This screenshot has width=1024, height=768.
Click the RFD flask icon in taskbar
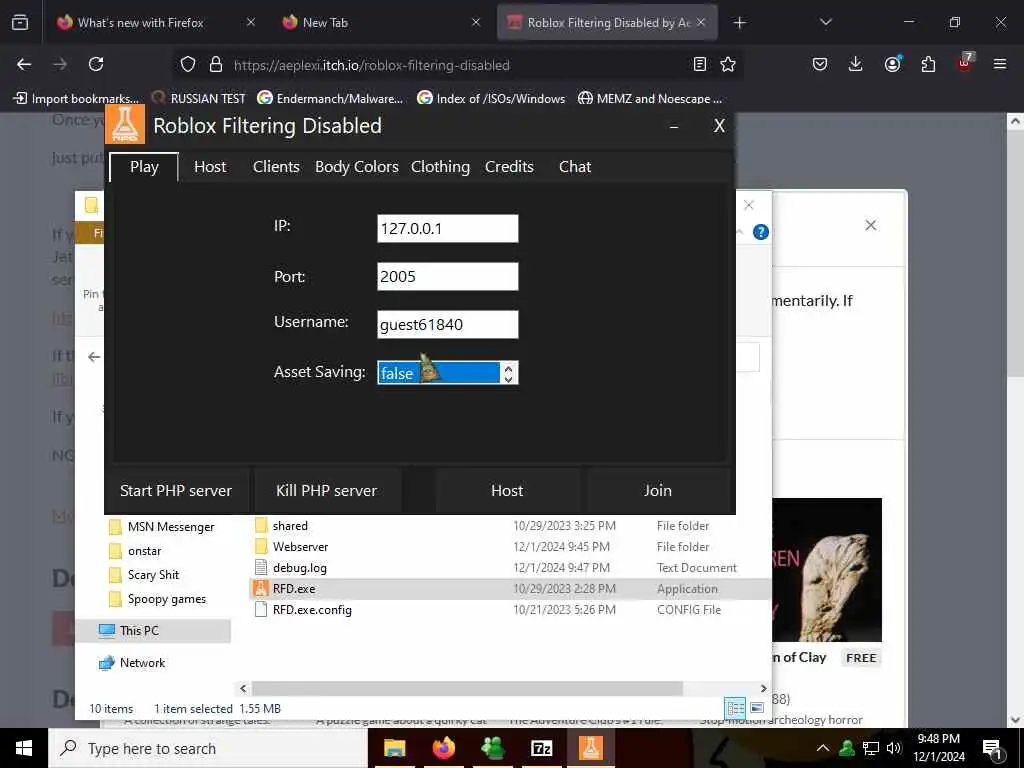point(590,748)
